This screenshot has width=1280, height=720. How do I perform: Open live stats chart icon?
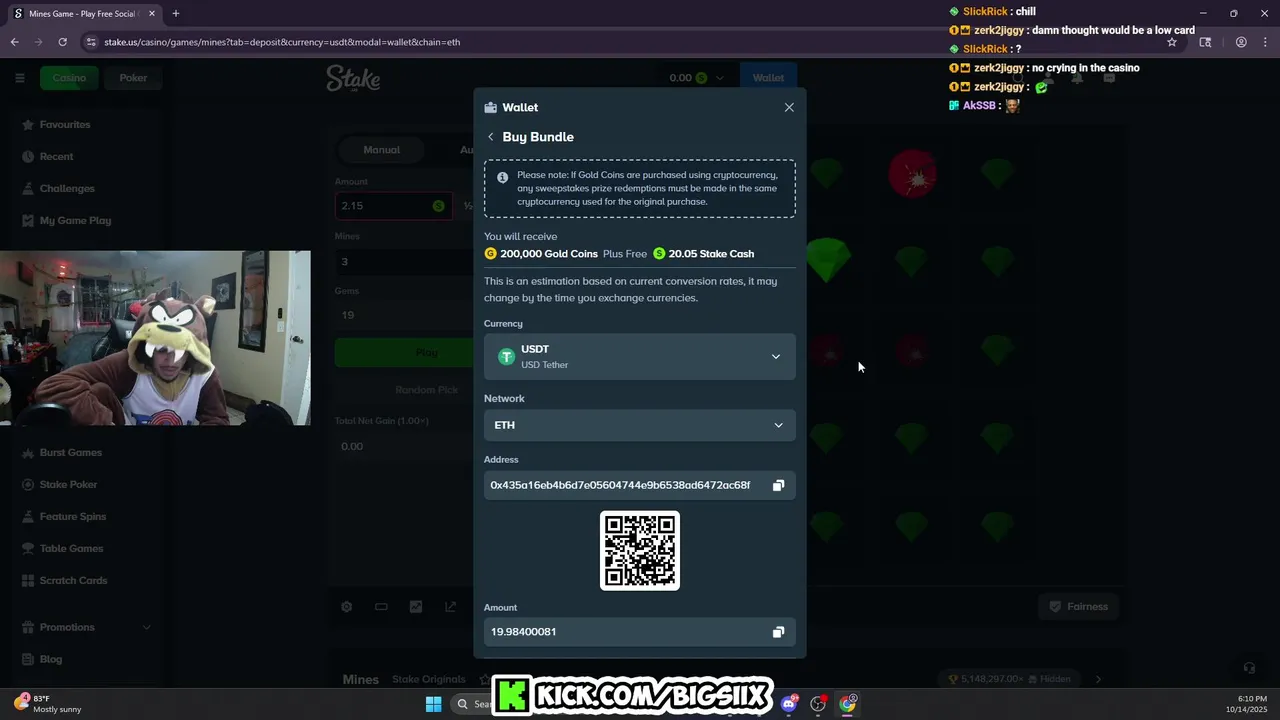tap(416, 607)
